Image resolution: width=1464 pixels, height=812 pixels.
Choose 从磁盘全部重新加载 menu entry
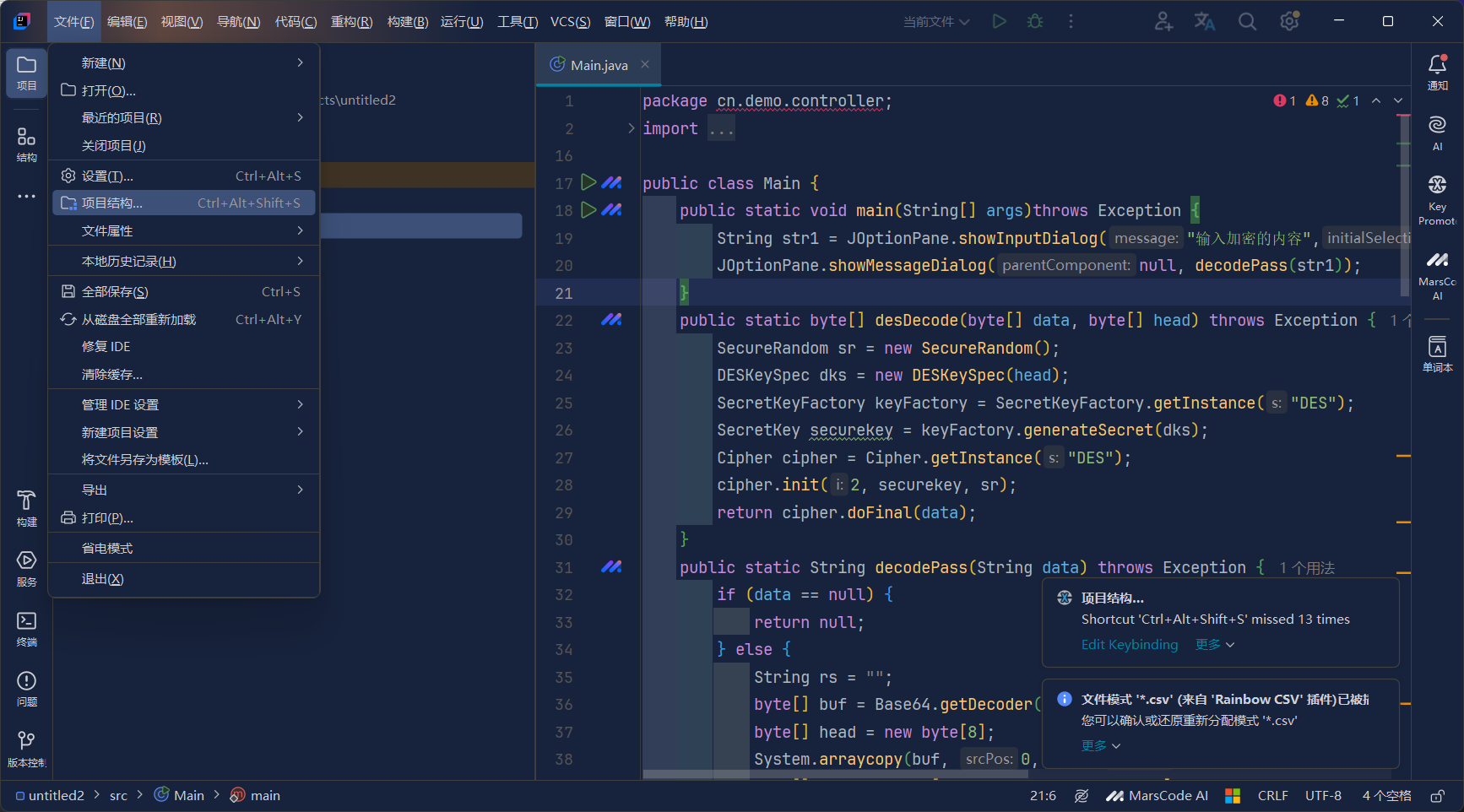(184, 319)
